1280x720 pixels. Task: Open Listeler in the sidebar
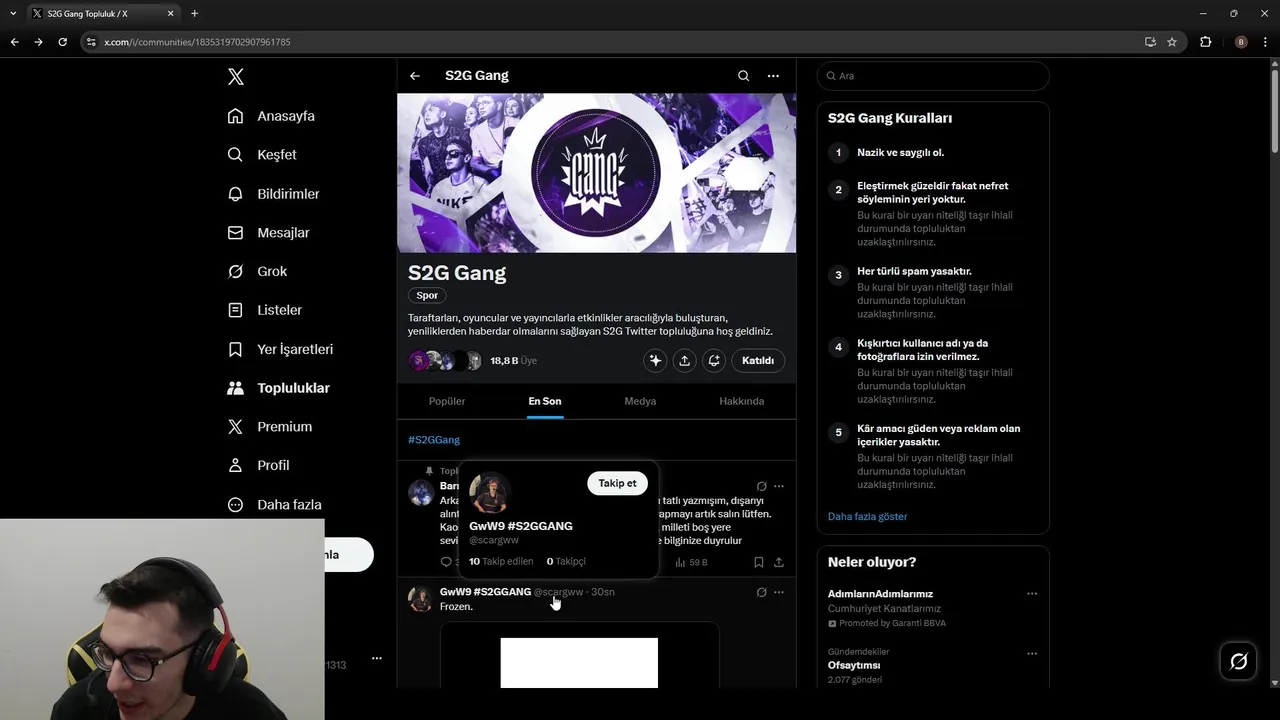tap(264, 310)
